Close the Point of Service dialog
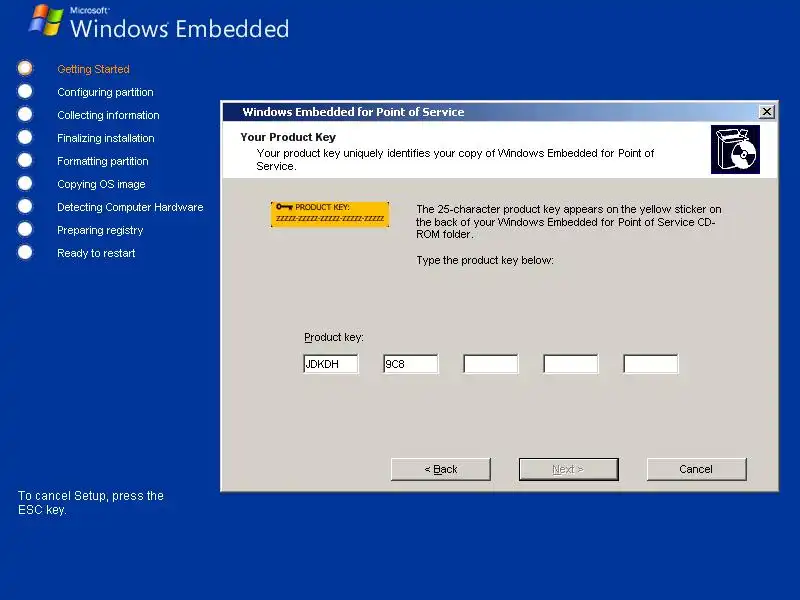This screenshot has width=800, height=600. coord(766,112)
